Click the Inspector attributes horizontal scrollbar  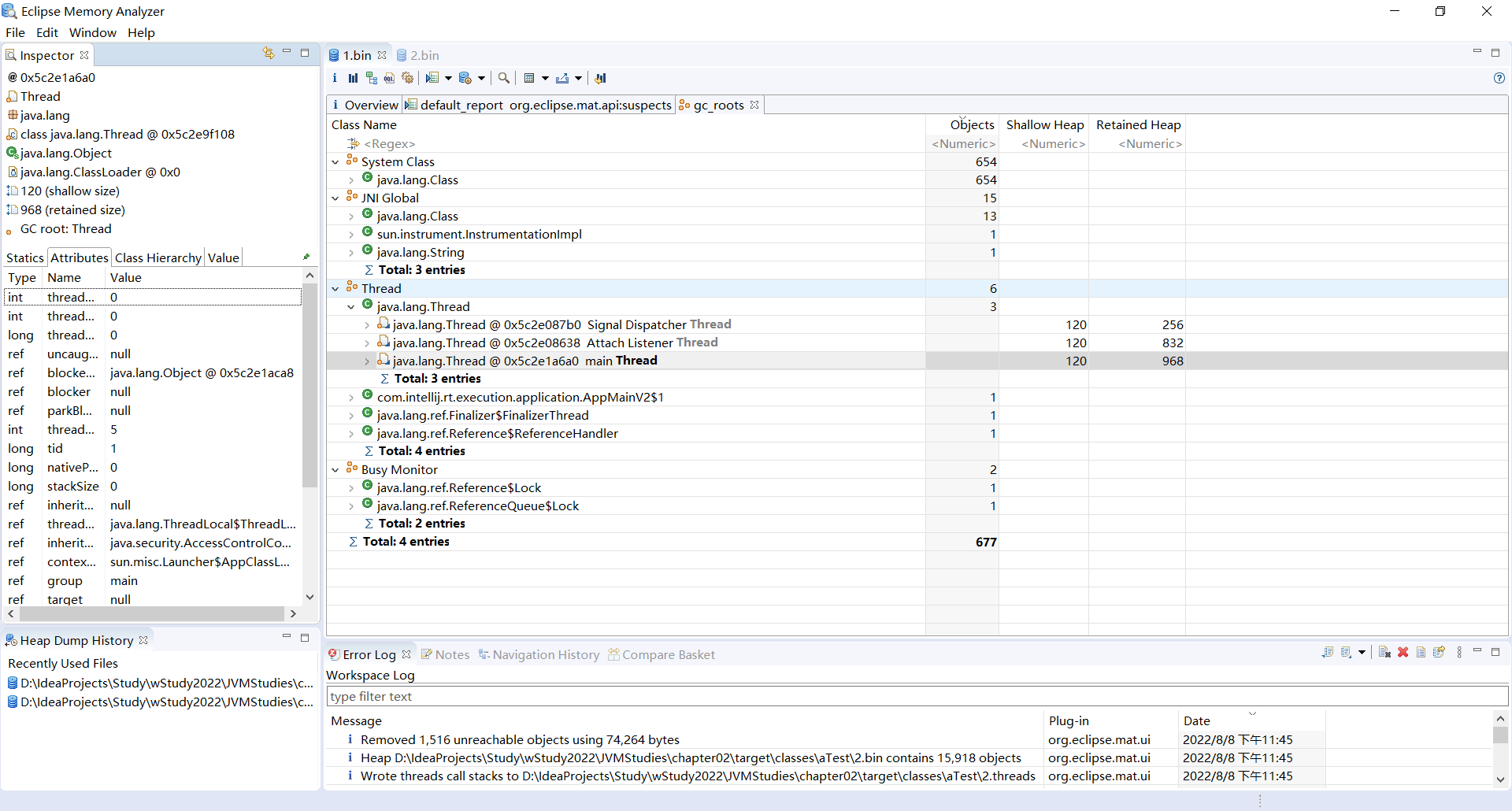tap(151, 613)
